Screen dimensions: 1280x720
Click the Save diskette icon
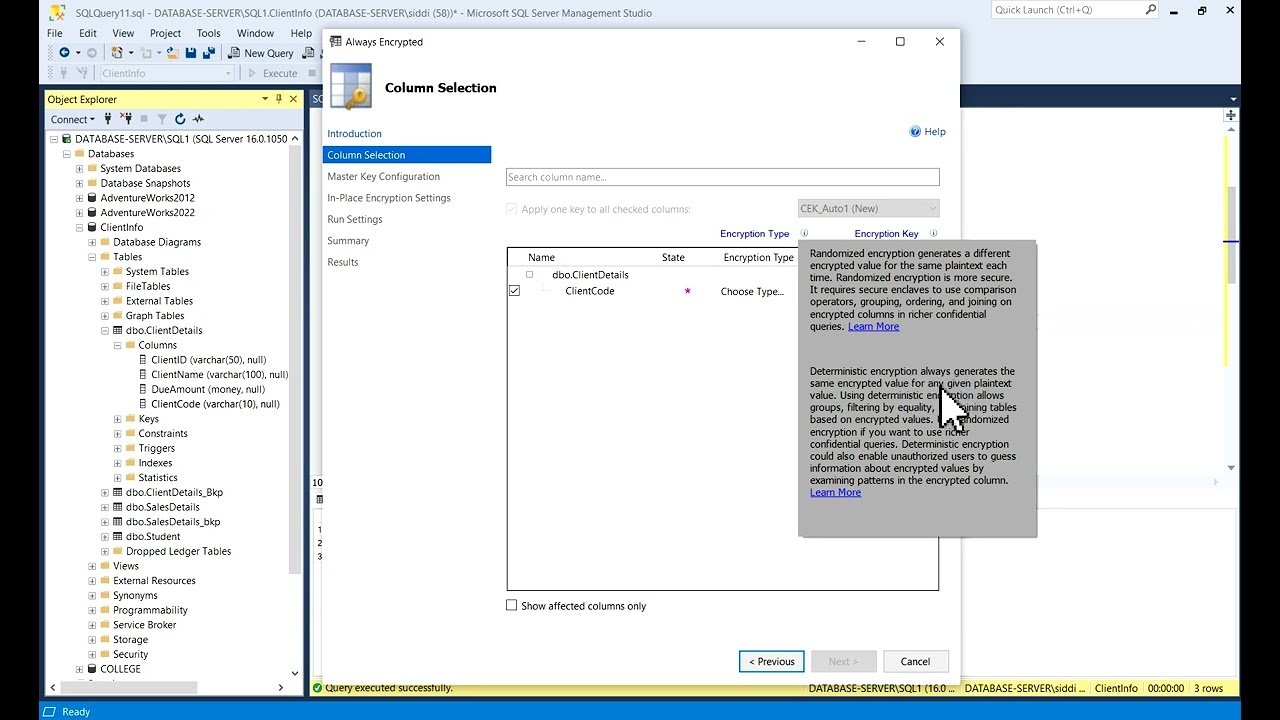191,53
